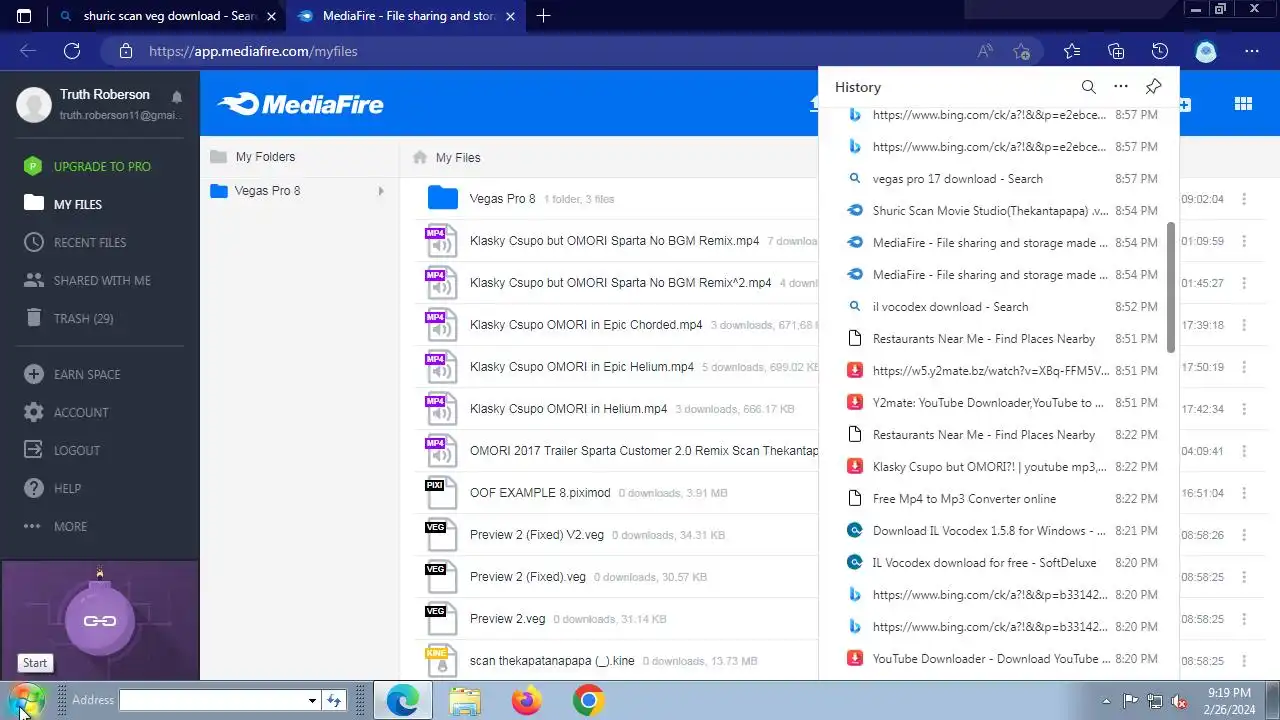
Task: Close the shuric scan veg download tab
Action: pyautogui.click(x=271, y=16)
